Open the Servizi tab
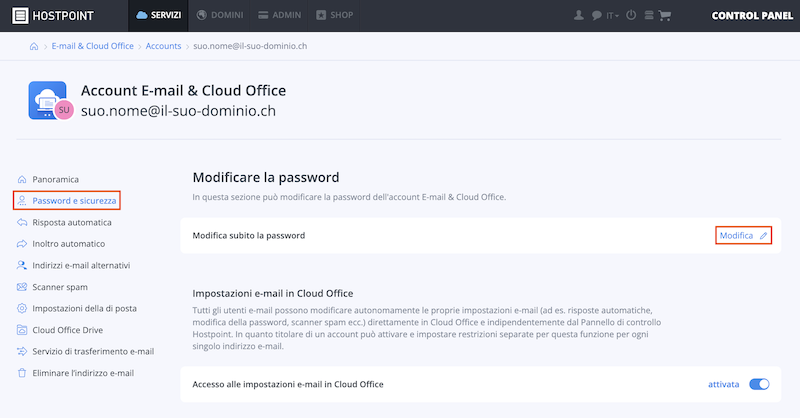 click(158, 15)
